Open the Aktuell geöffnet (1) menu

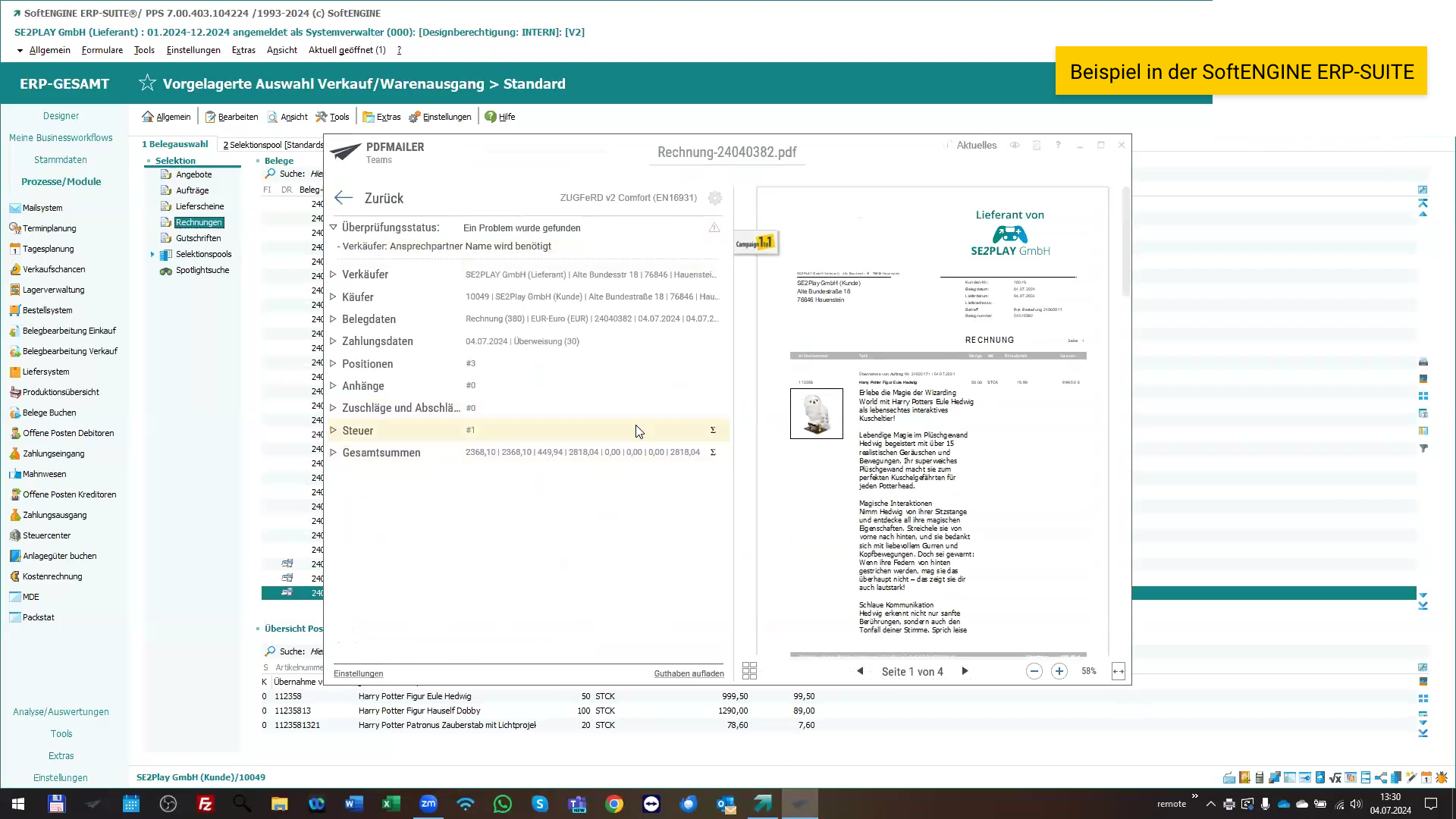pos(347,50)
